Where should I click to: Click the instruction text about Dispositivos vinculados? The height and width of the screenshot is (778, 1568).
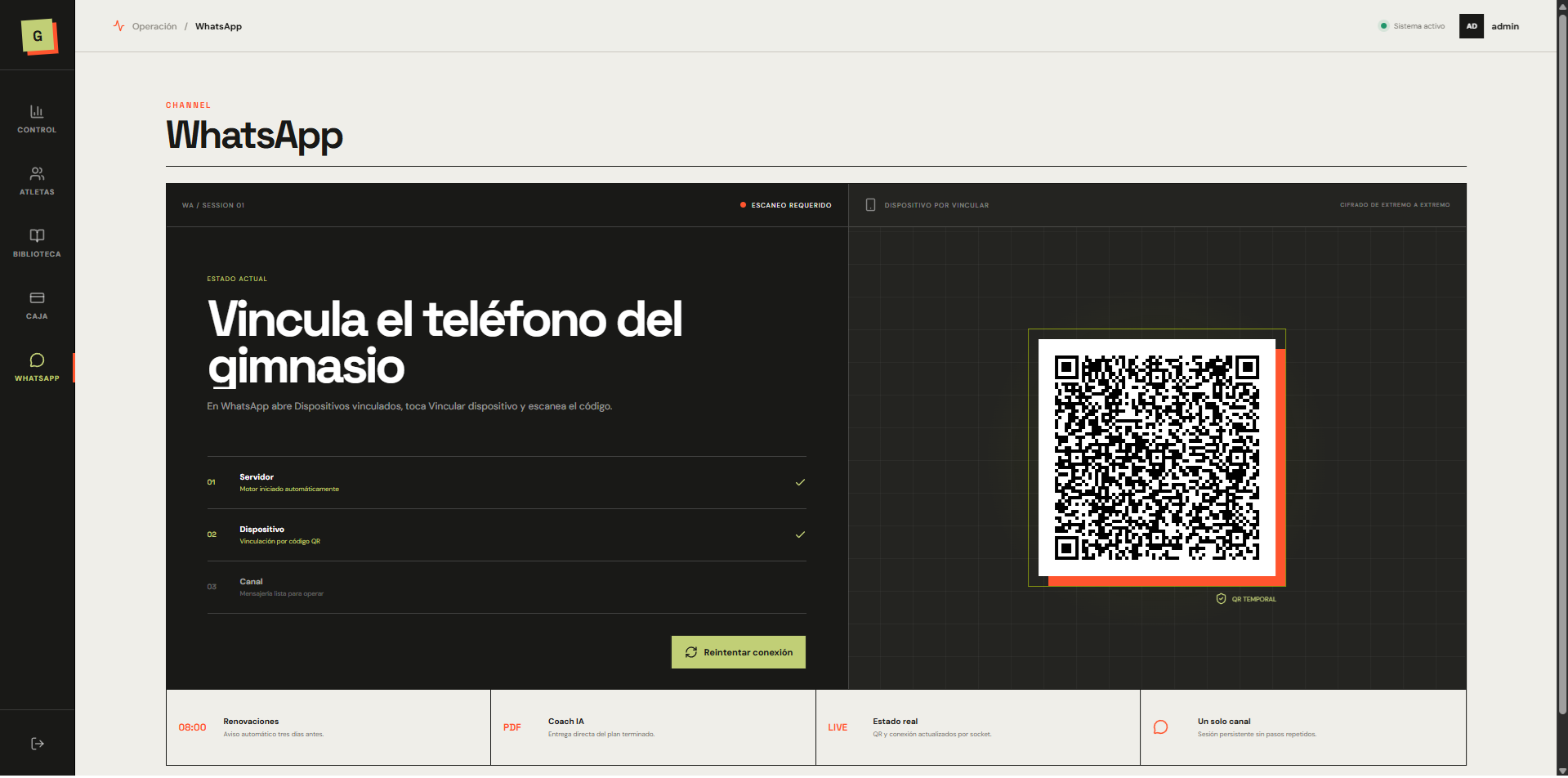(409, 406)
